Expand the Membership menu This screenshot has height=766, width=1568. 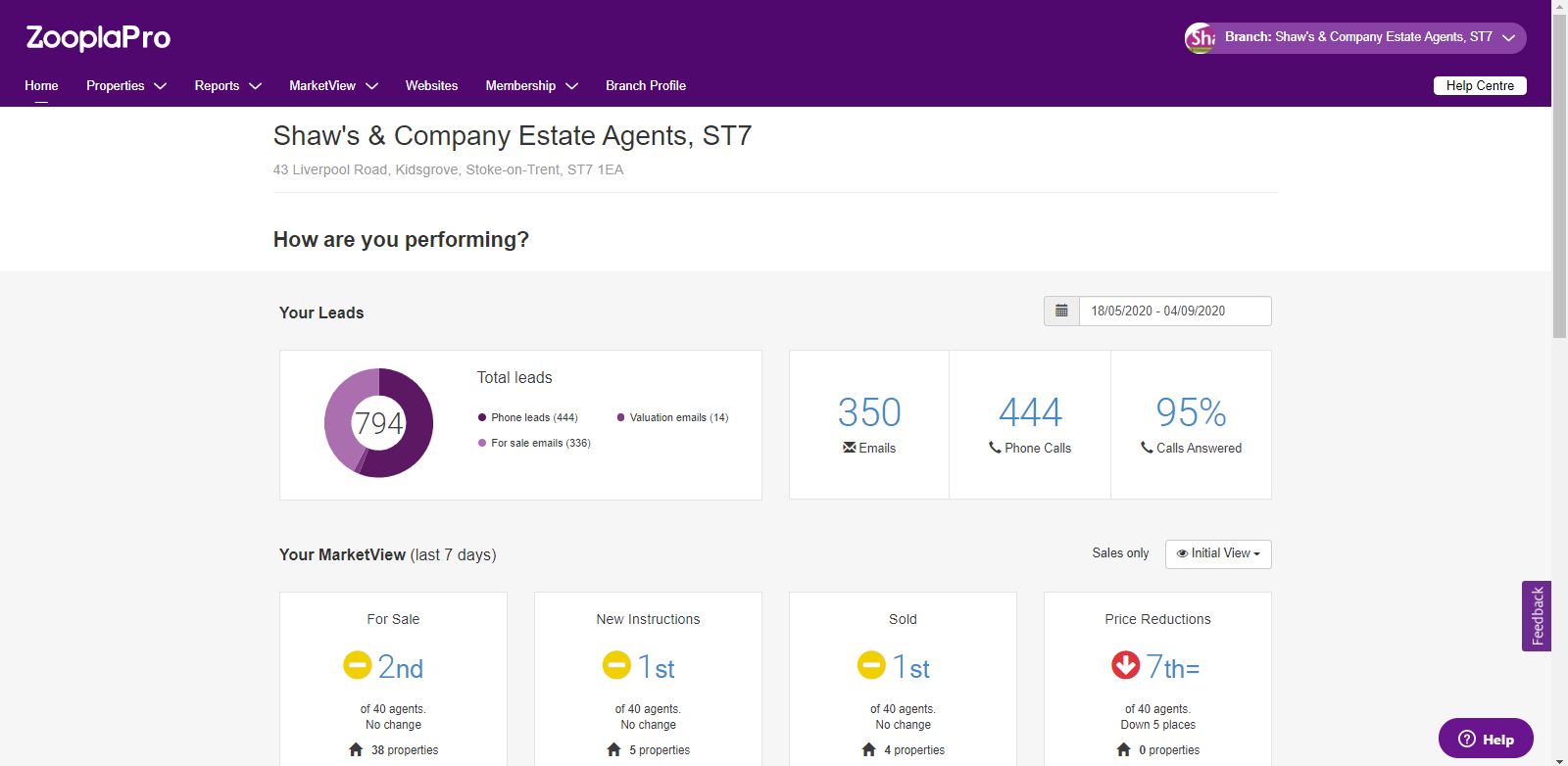(532, 86)
